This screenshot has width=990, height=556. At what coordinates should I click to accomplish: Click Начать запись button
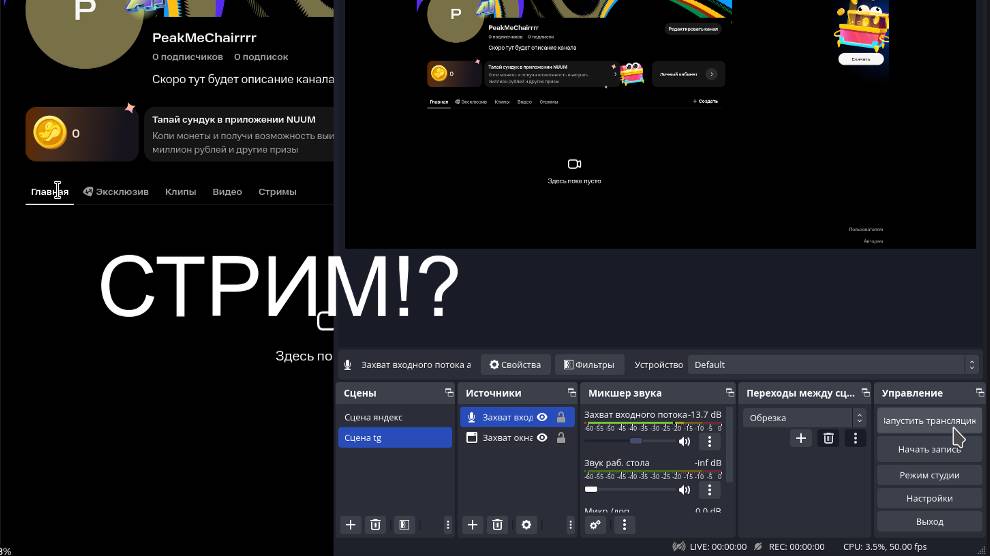929,449
